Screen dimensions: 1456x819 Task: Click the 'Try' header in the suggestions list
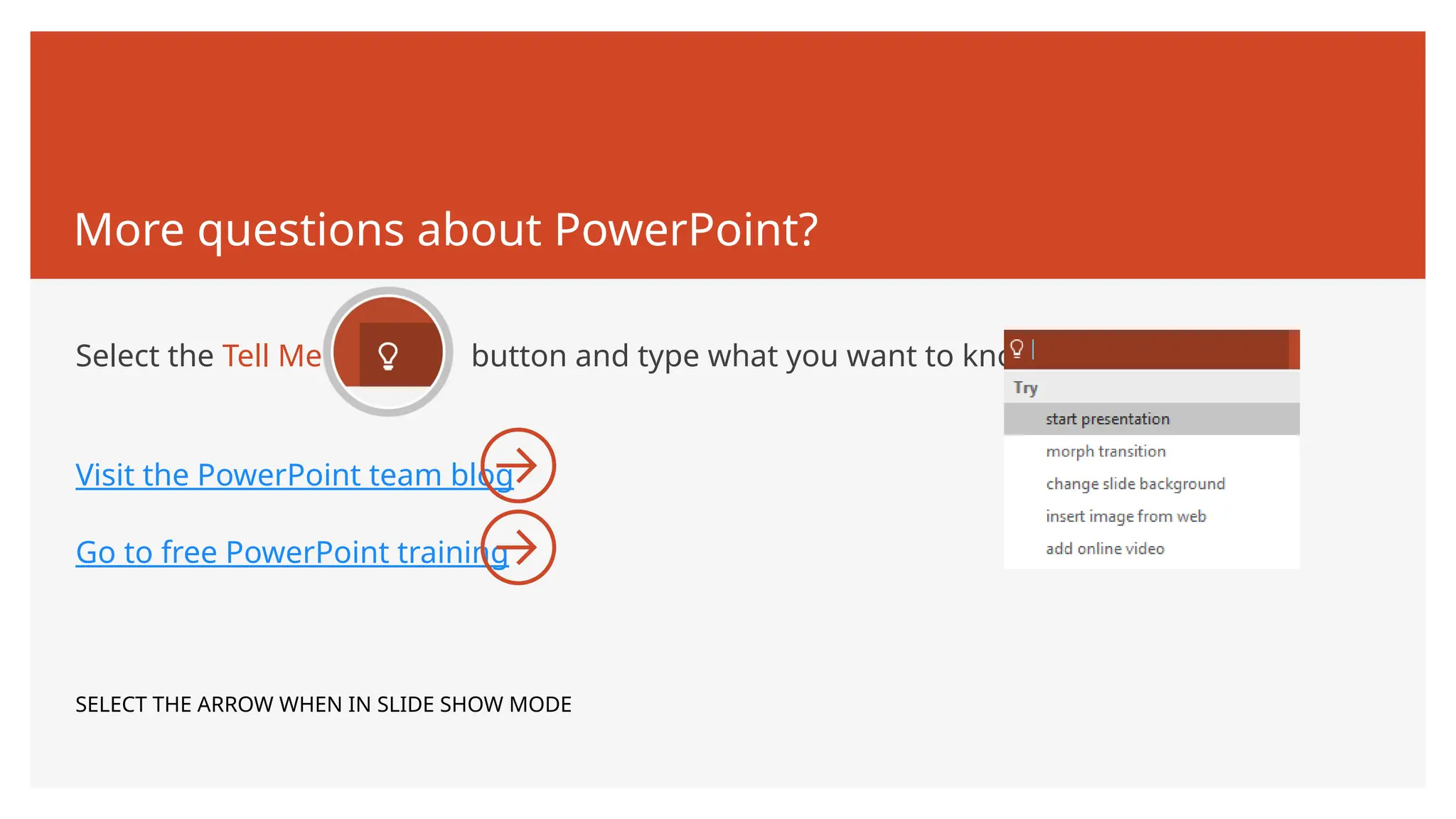click(x=1025, y=387)
